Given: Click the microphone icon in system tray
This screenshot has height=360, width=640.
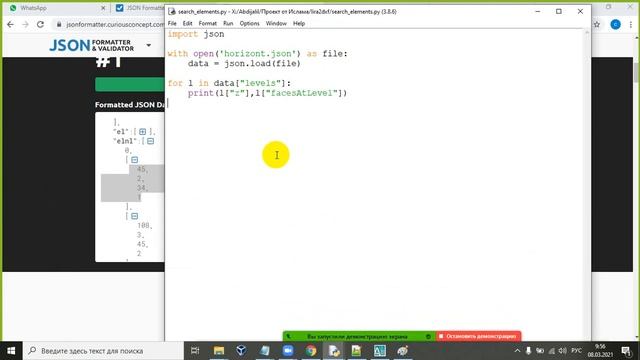Looking at the screenshot, I should (x=529, y=351).
